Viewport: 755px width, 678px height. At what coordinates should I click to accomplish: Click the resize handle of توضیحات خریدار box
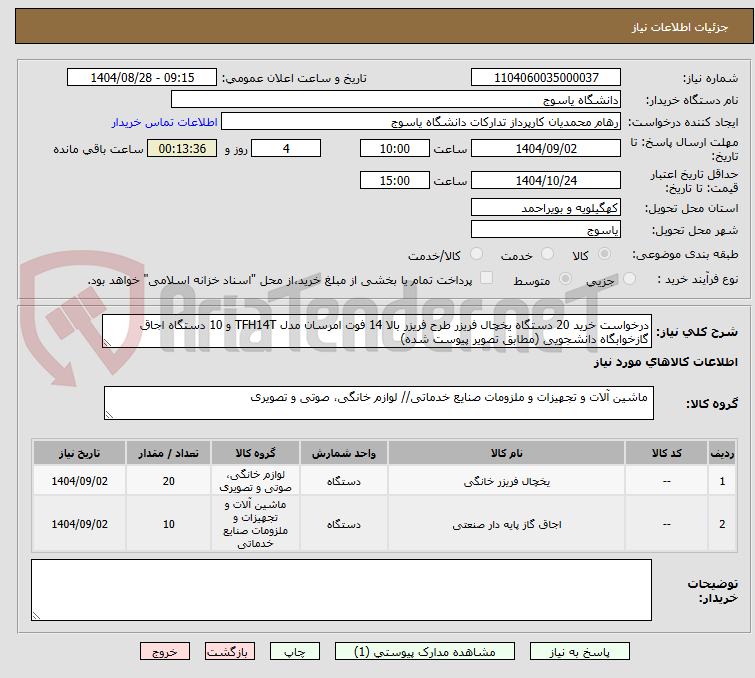36,615
